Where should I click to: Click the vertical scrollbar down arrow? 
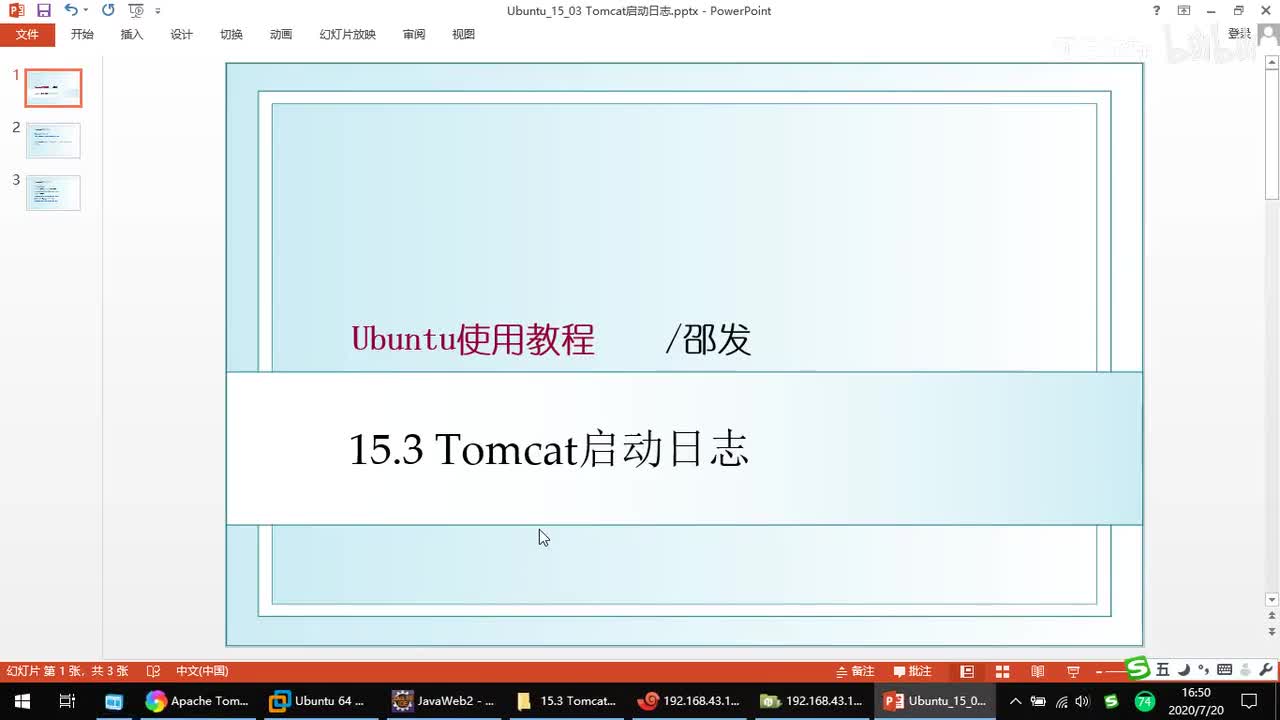(1272, 600)
